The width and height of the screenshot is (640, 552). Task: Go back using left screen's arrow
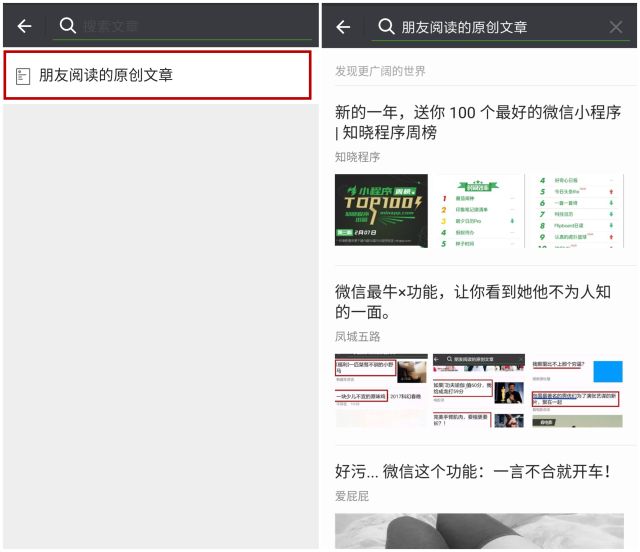tap(24, 26)
